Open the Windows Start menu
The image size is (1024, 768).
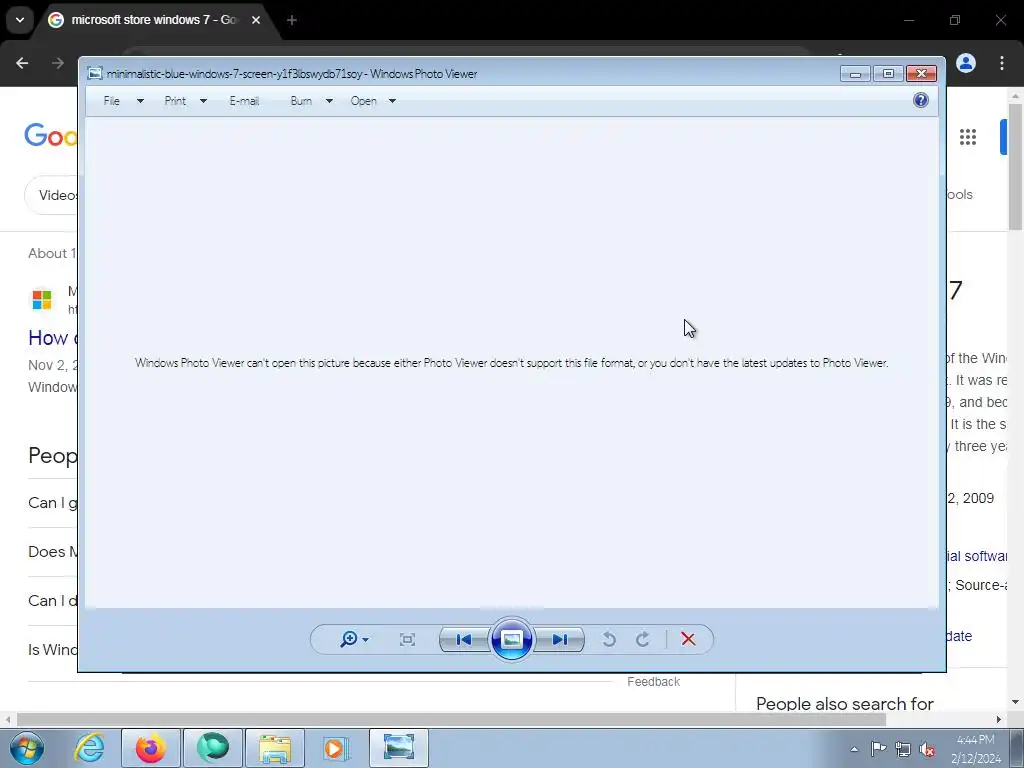coord(27,748)
